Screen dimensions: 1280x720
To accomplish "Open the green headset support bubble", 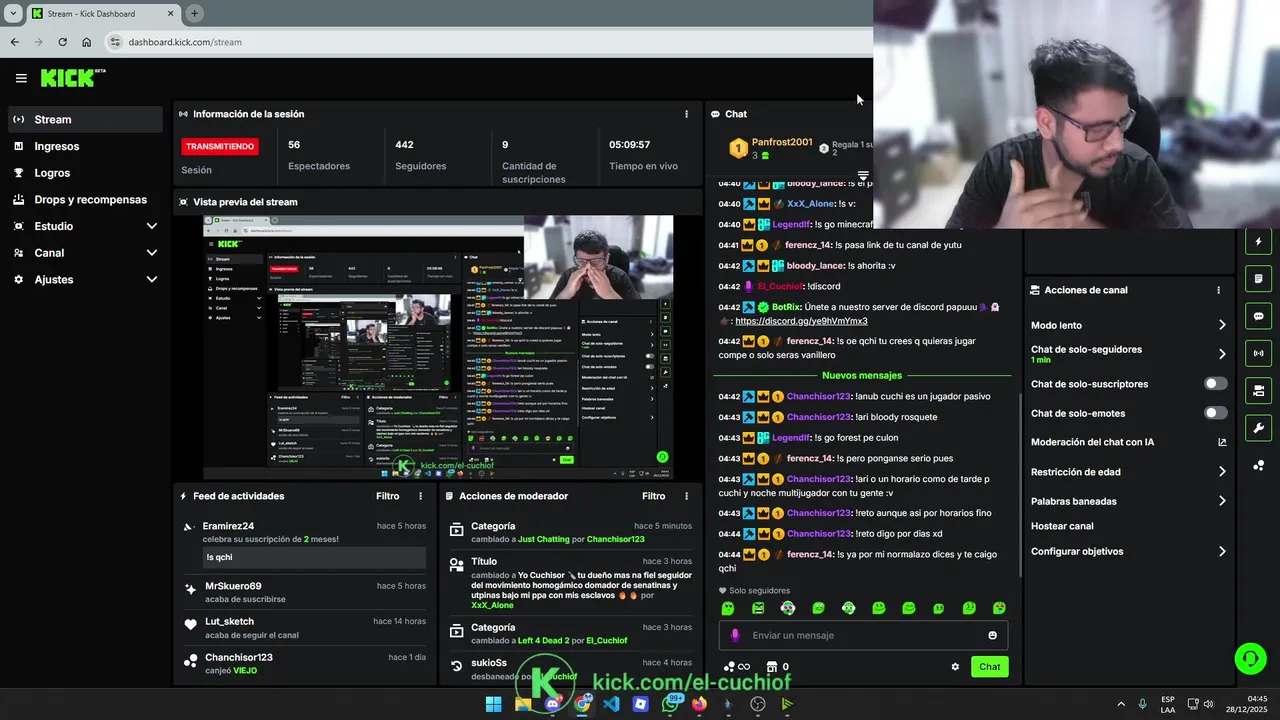I will pyautogui.click(x=1250, y=658).
